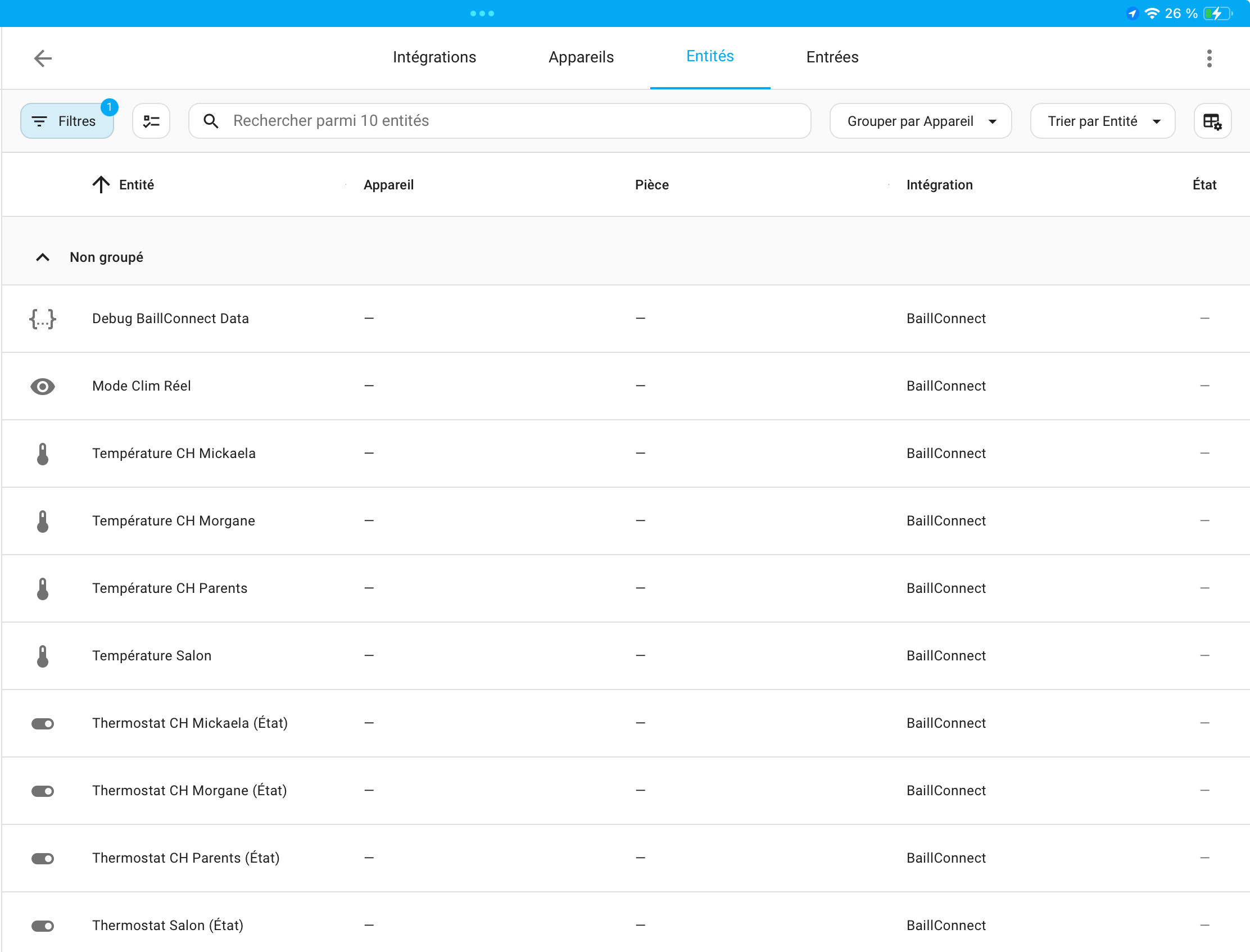1250x952 pixels.
Task: Open the Mode Clim Réel entity
Action: click(141, 386)
